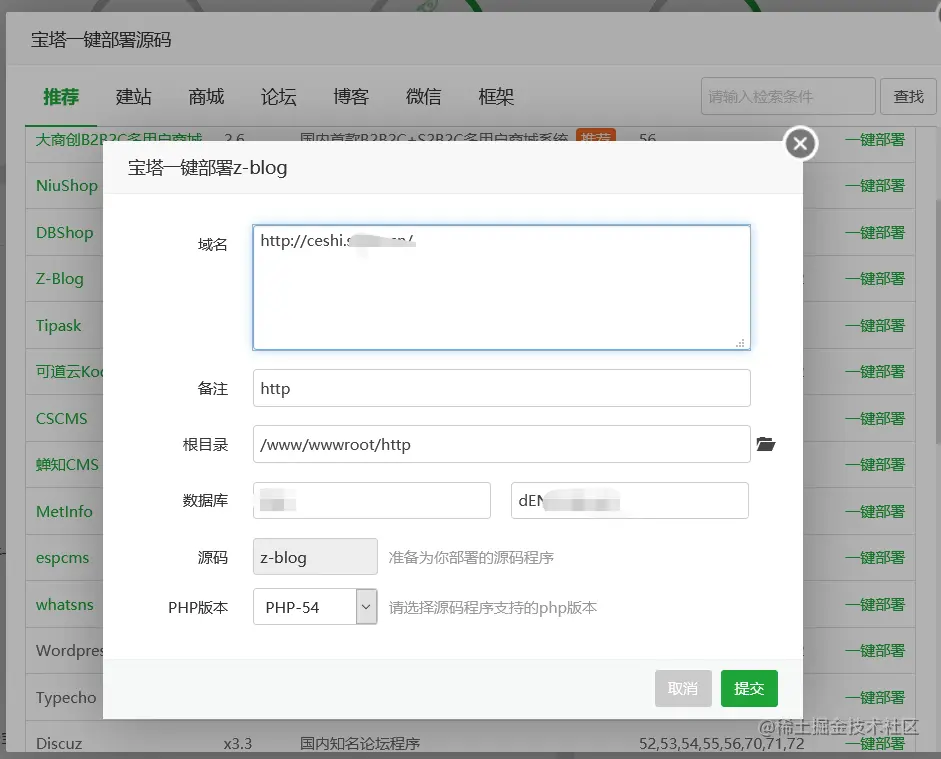Open the DBShop list entry
Image resolution: width=941 pixels, height=759 pixels.
coord(64,232)
